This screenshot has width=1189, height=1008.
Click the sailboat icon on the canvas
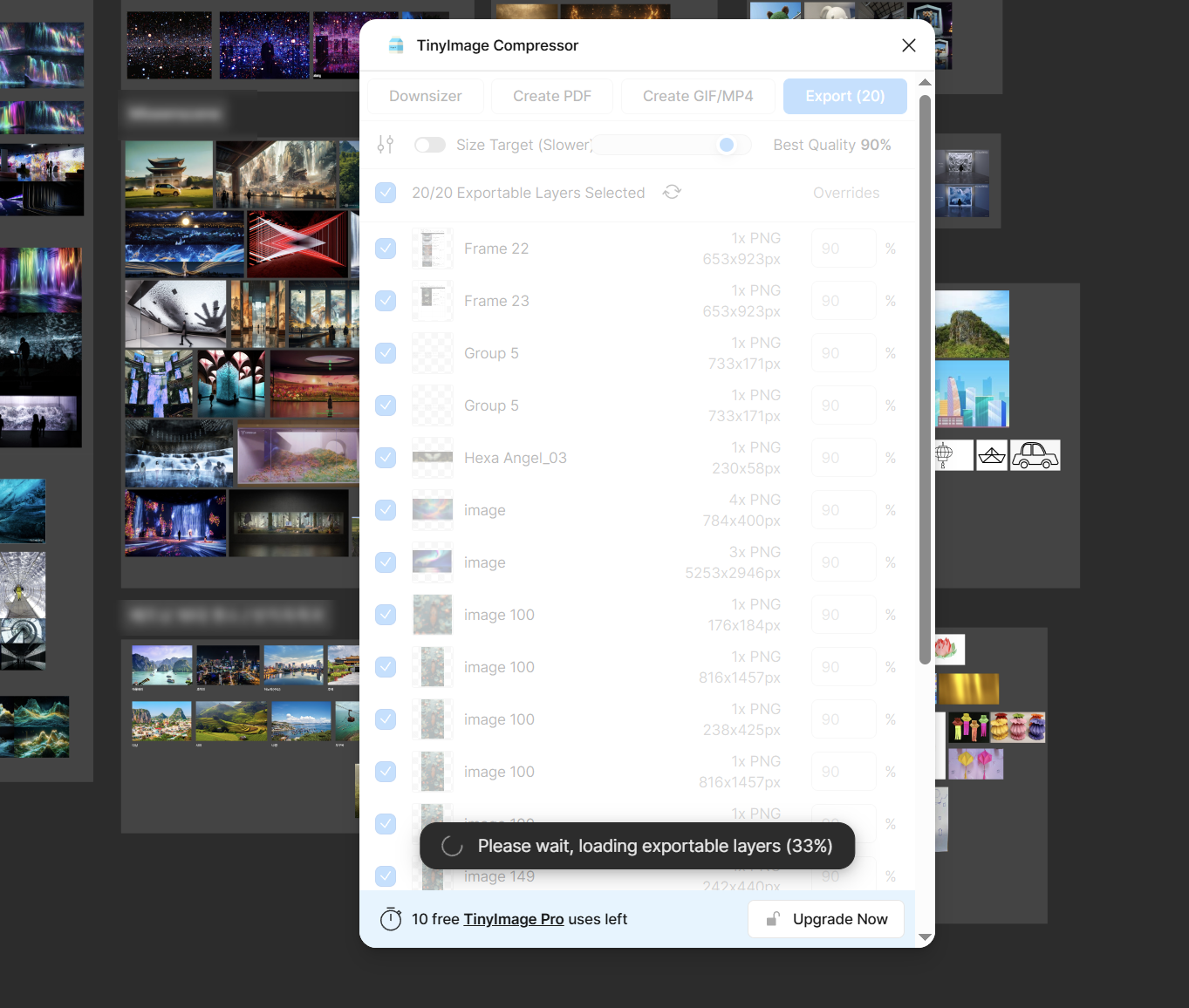click(x=992, y=455)
